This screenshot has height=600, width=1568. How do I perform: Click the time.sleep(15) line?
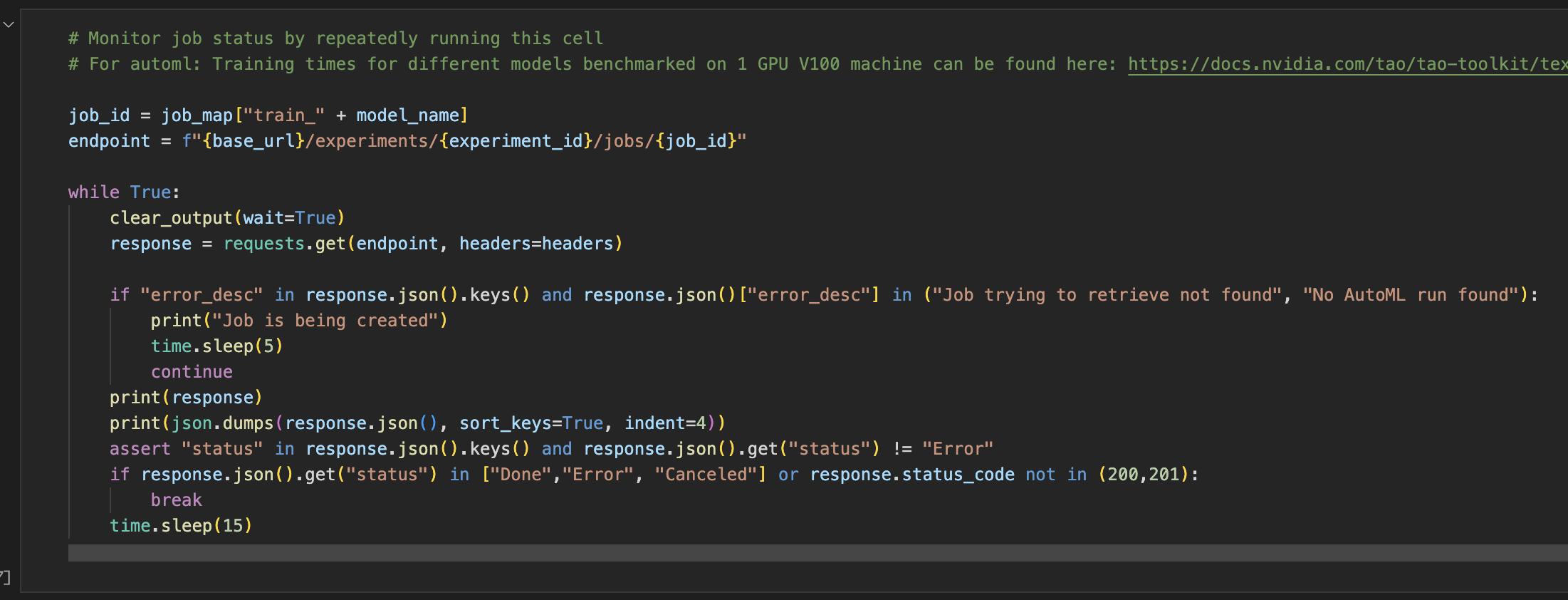[x=181, y=526]
